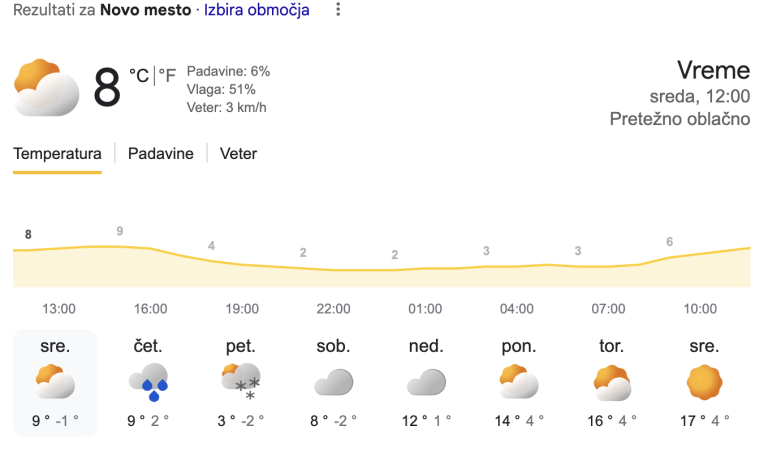Click Tuesday's partly cloudy icon
Image resolution: width=768 pixels, height=456 pixels.
tap(611, 382)
